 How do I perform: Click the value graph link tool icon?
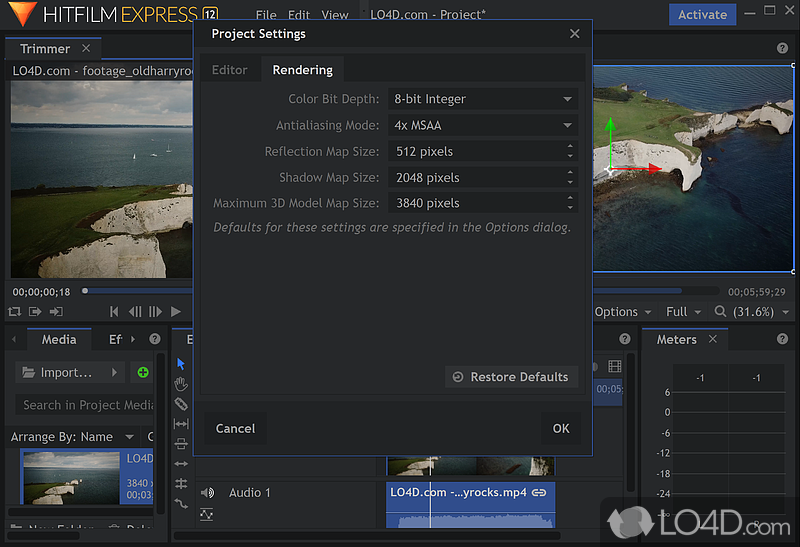[x=181, y=504]
